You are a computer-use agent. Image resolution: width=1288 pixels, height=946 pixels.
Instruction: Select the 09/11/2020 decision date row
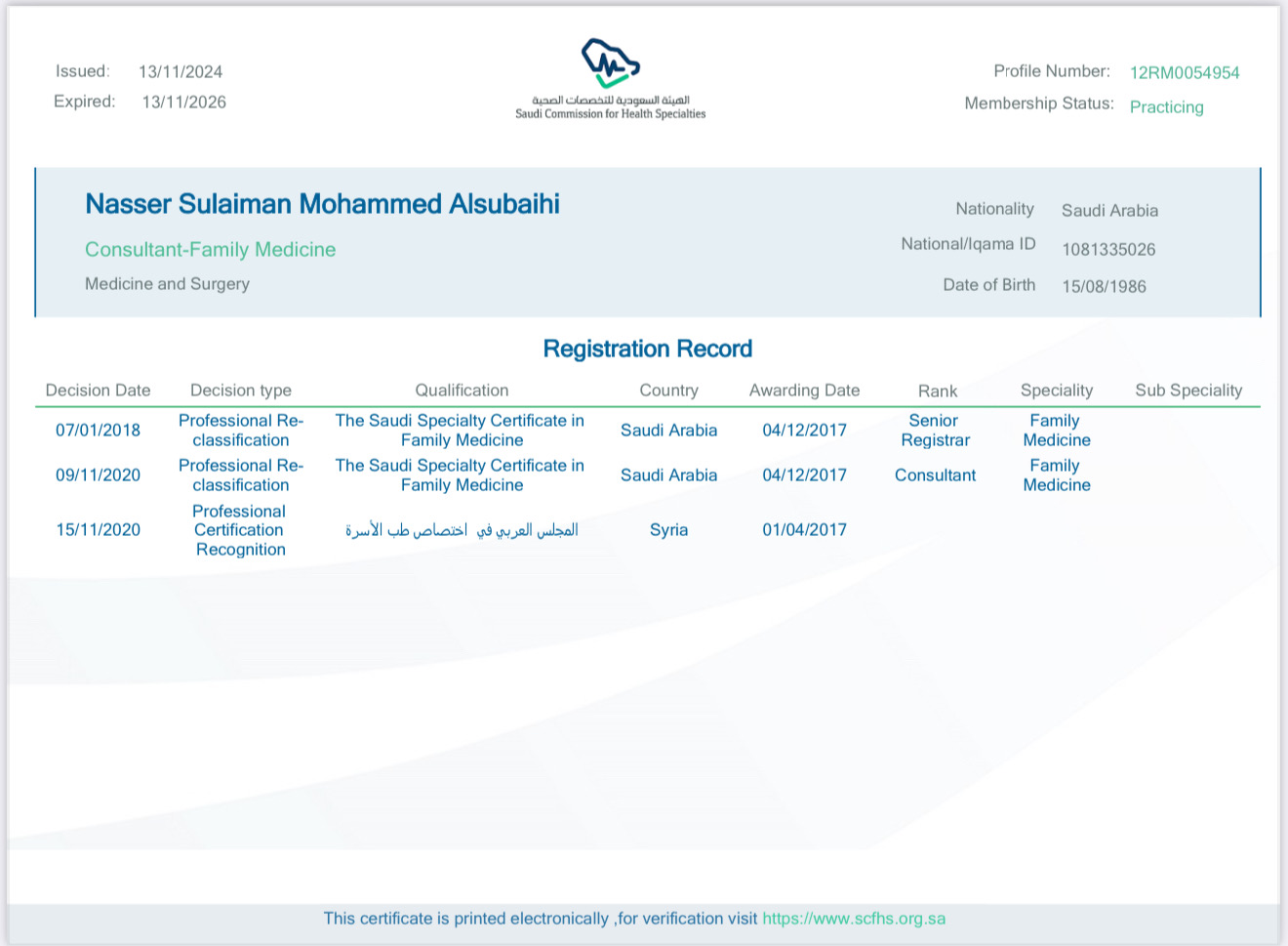98,475
